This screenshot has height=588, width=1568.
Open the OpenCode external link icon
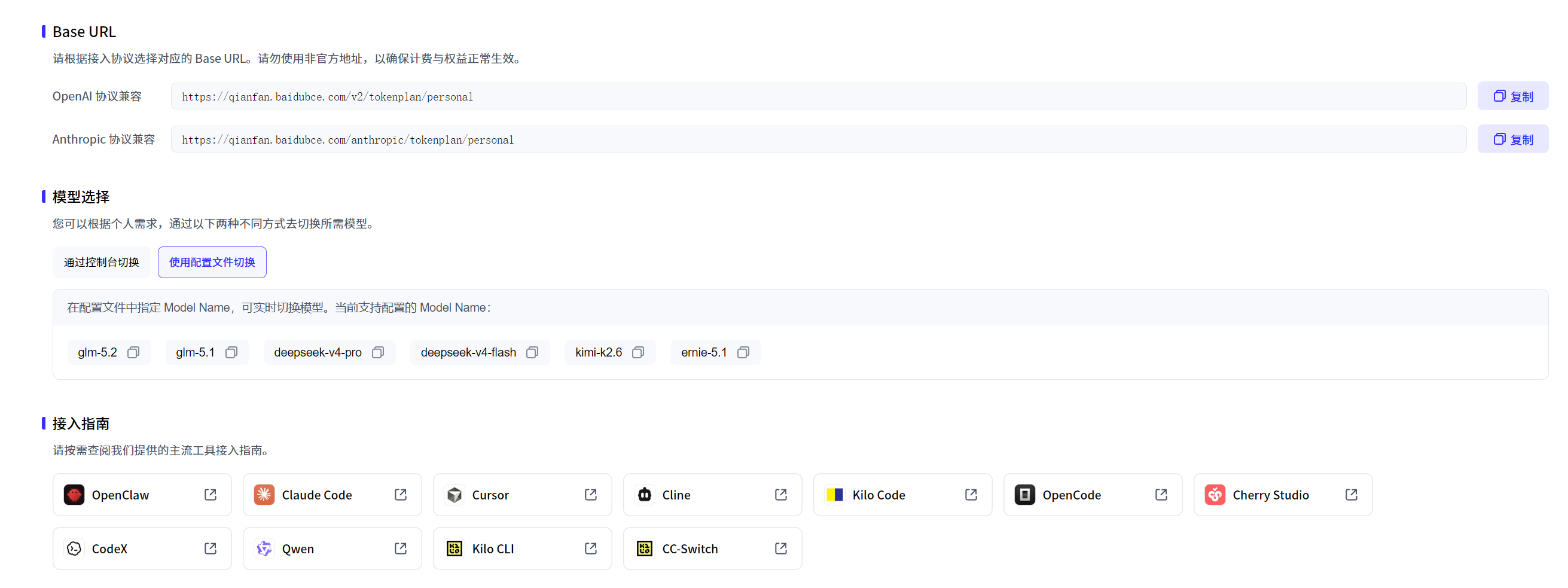1161,495
